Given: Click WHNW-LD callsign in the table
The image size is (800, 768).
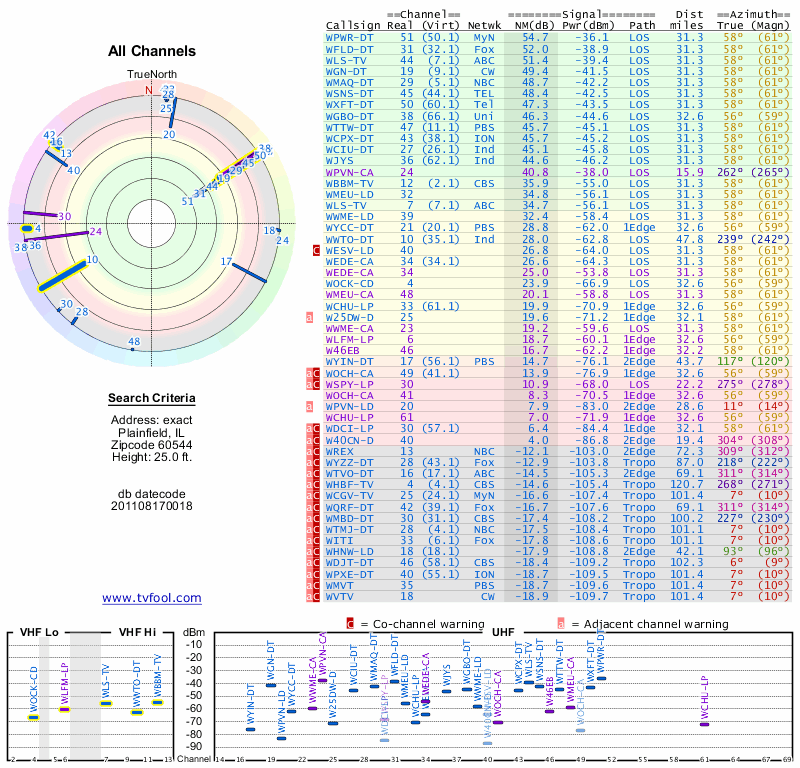Looking at the screenshot, I should pos(349,552).
